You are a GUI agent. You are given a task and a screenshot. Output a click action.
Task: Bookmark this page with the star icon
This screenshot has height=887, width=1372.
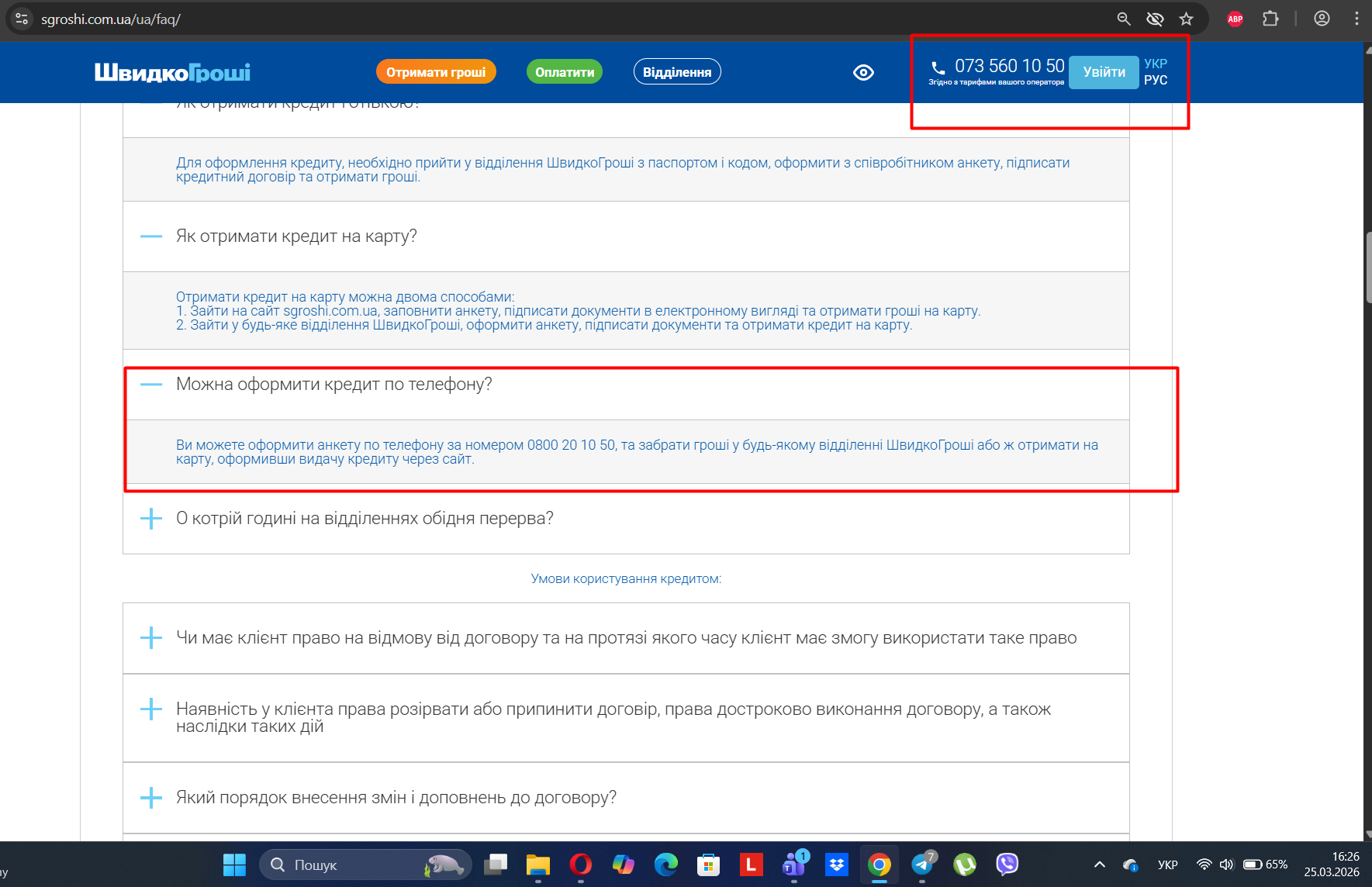click(x=1186, y=19)
